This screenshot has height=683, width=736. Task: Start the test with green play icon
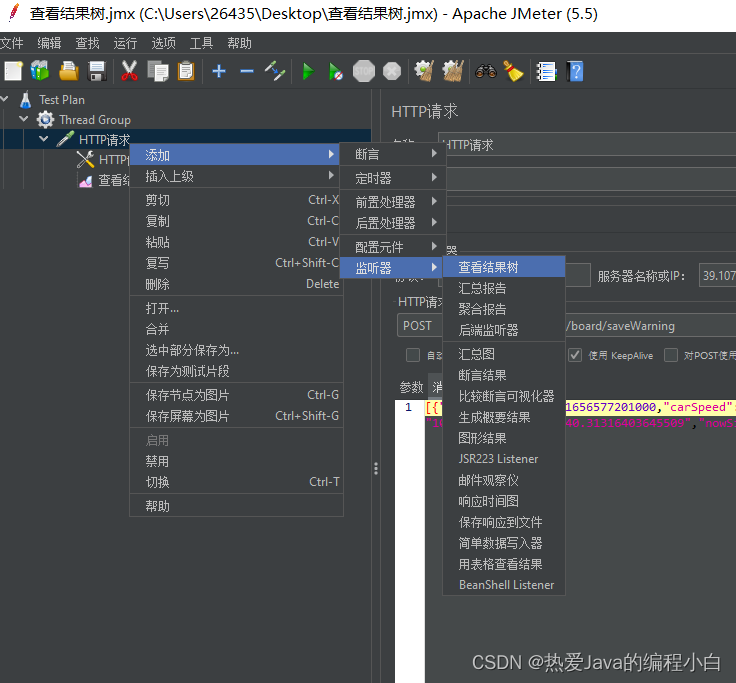308,71
